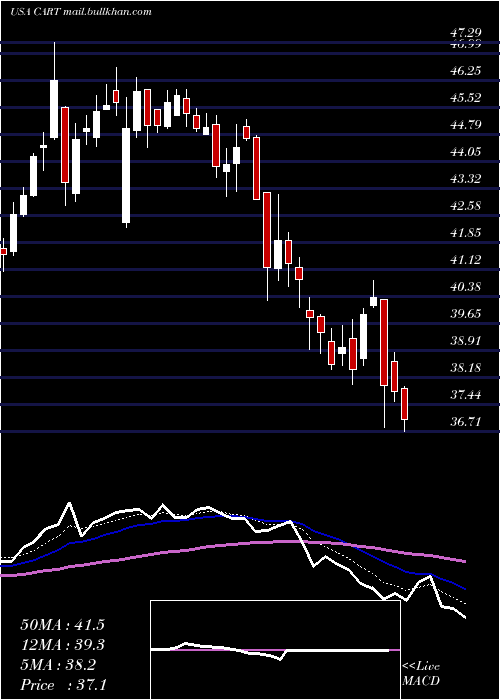
Task: Select the 36.71 price axis label
Action: pos(465,421)
